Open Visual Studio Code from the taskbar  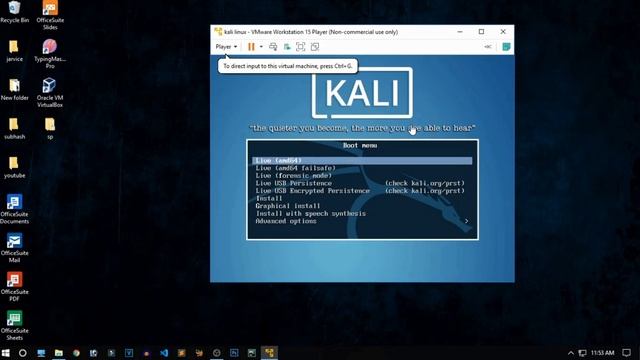click(x=164, y=353)
